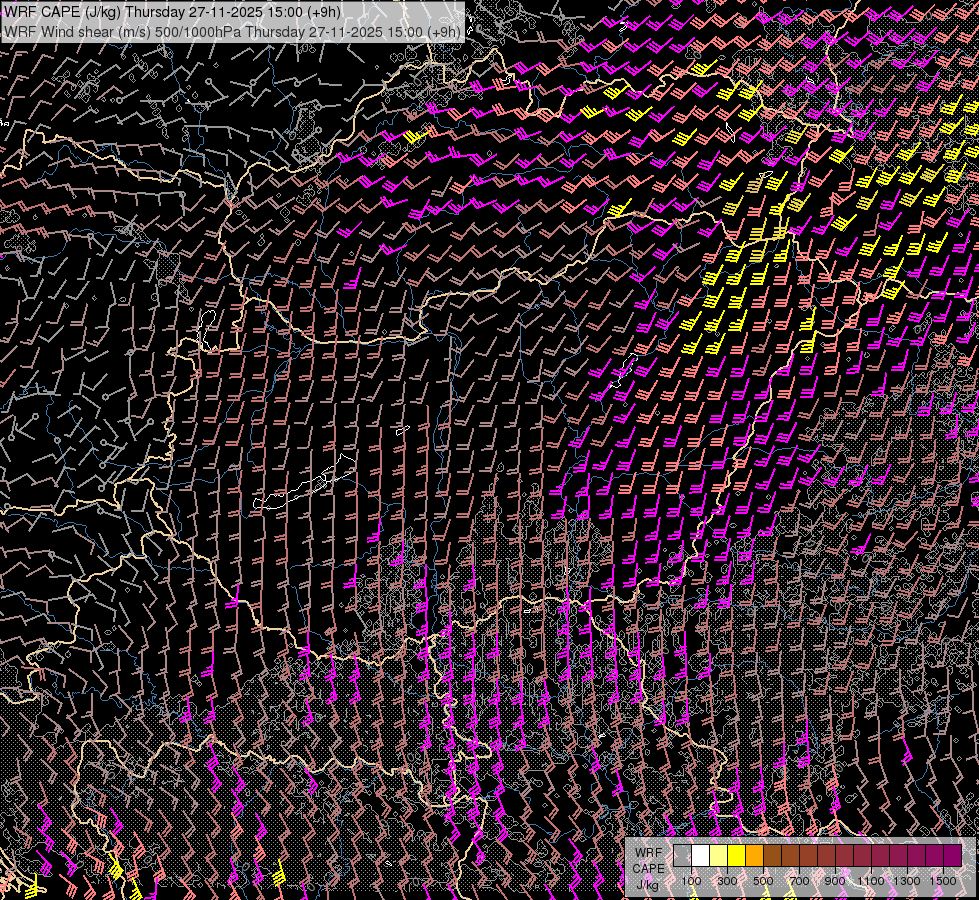Select the 1100 legend tick label
Image resolution: width=979 pixels, height=900 pixels.
click(871, 881)
